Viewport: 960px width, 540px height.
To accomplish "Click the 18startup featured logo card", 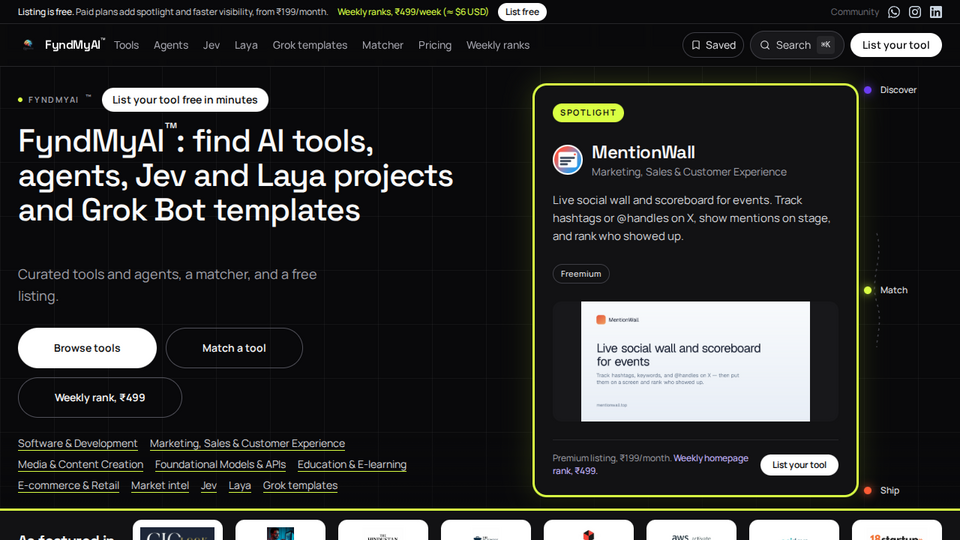I will pyautogui.click(x=896, y=530).
